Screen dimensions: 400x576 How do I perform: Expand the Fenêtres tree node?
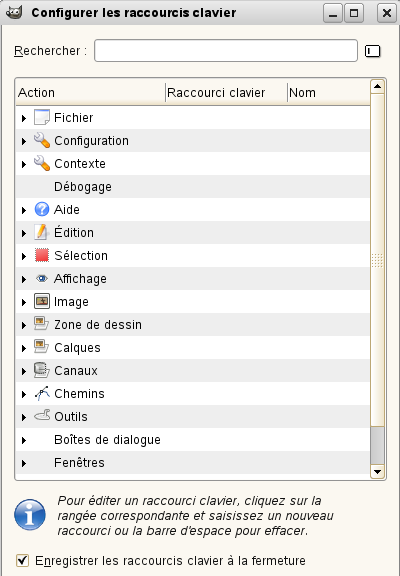pos(24,463)
